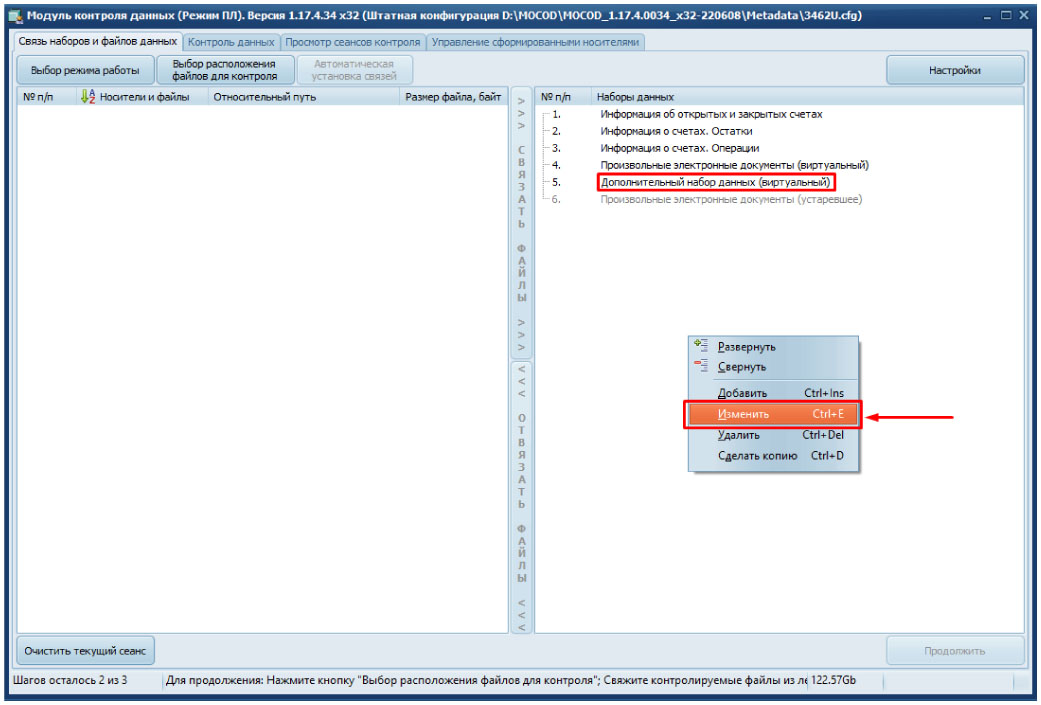Image resolution: width=1041 pixels, height=705 pixels.
Task: Click the vertical ОТВЯЗАТЬ ФАЙЛЫ unlink button
Action: coord(521,497)
